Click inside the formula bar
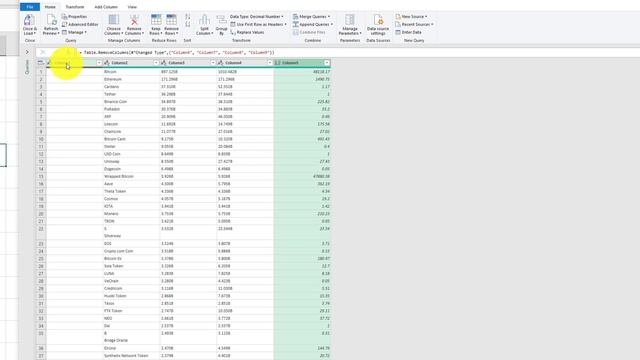 [x=359, y=53]
